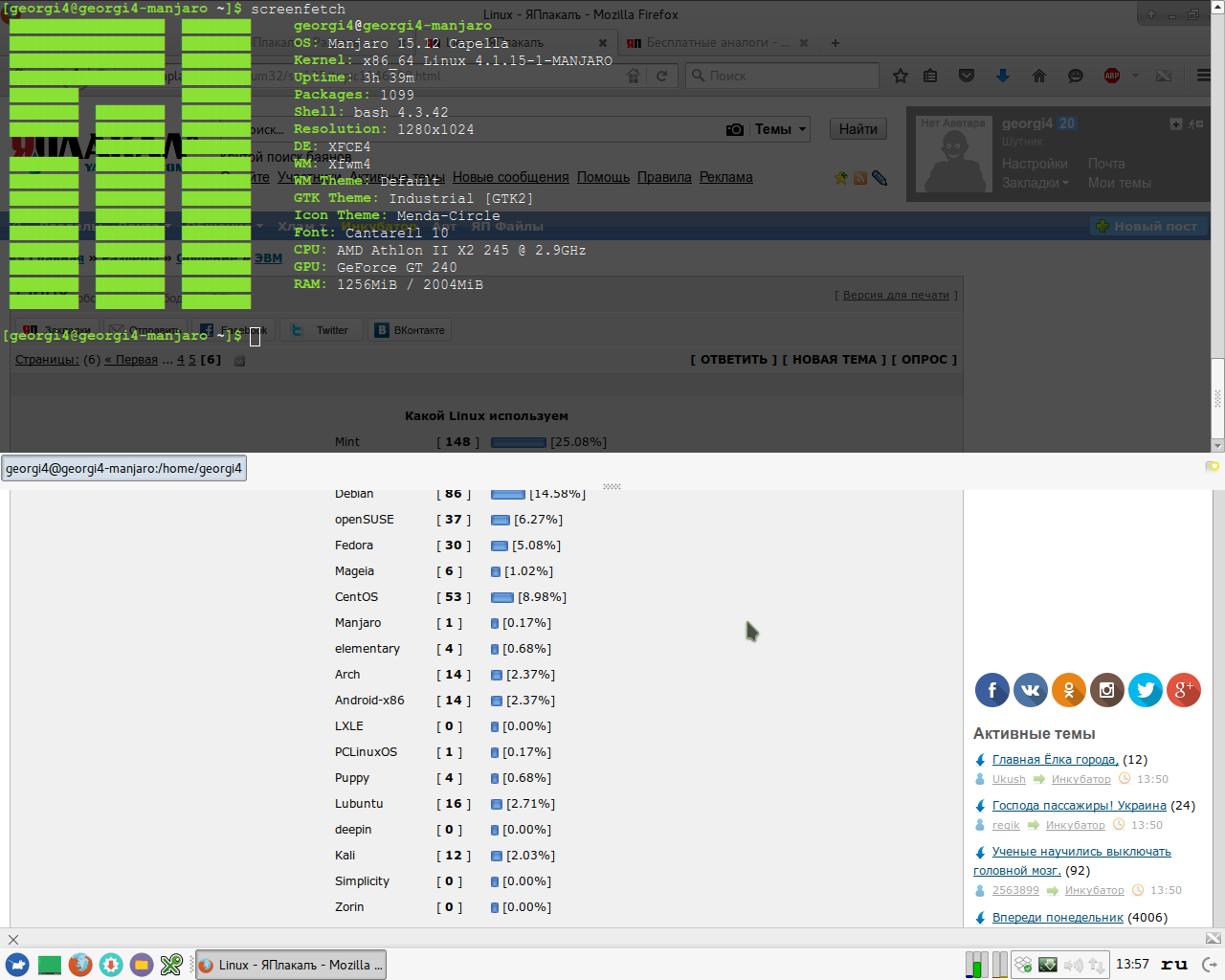This screenshot has width=1225, height=980.
Task: Activate the Linux - ЯПлакалъ taskbar window button
Action: coord(291,965)
